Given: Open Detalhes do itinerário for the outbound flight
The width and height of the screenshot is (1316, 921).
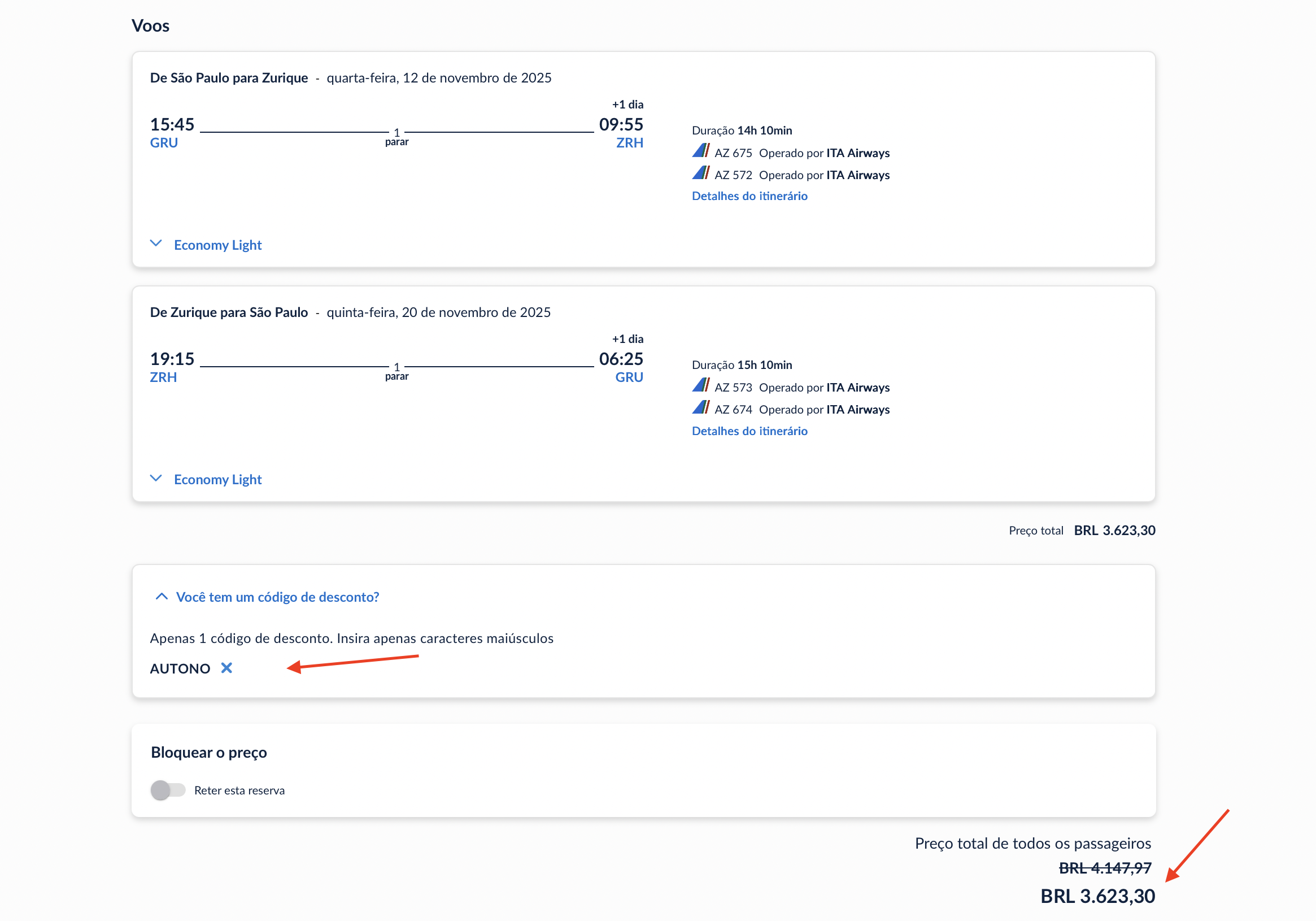Looking at the screenshot, I should click(749, 196).
